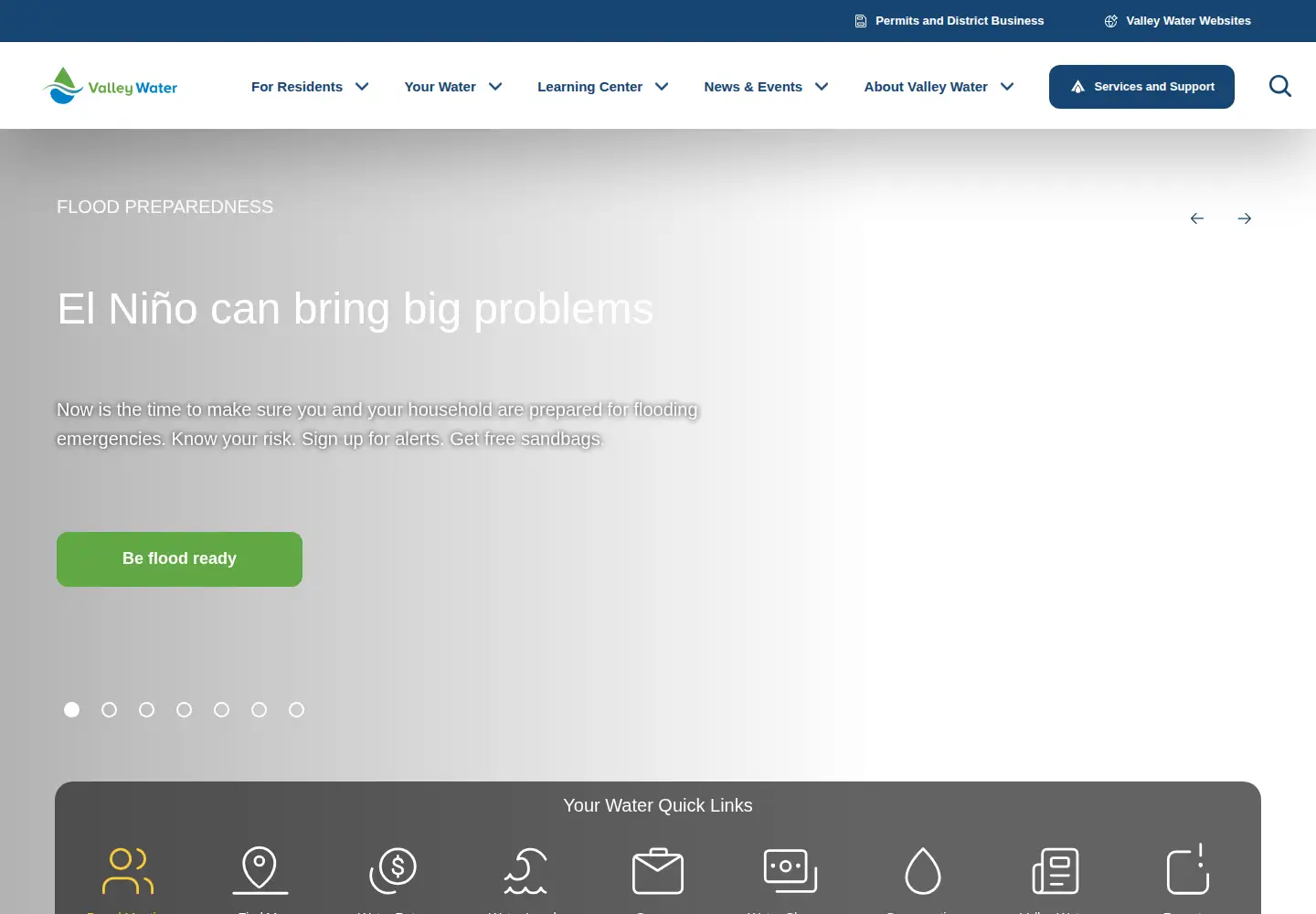The height and width of the screenshot is (914, 1316).
Task: Expand the About Valley Water chevron
Action: click(1007, 87)
